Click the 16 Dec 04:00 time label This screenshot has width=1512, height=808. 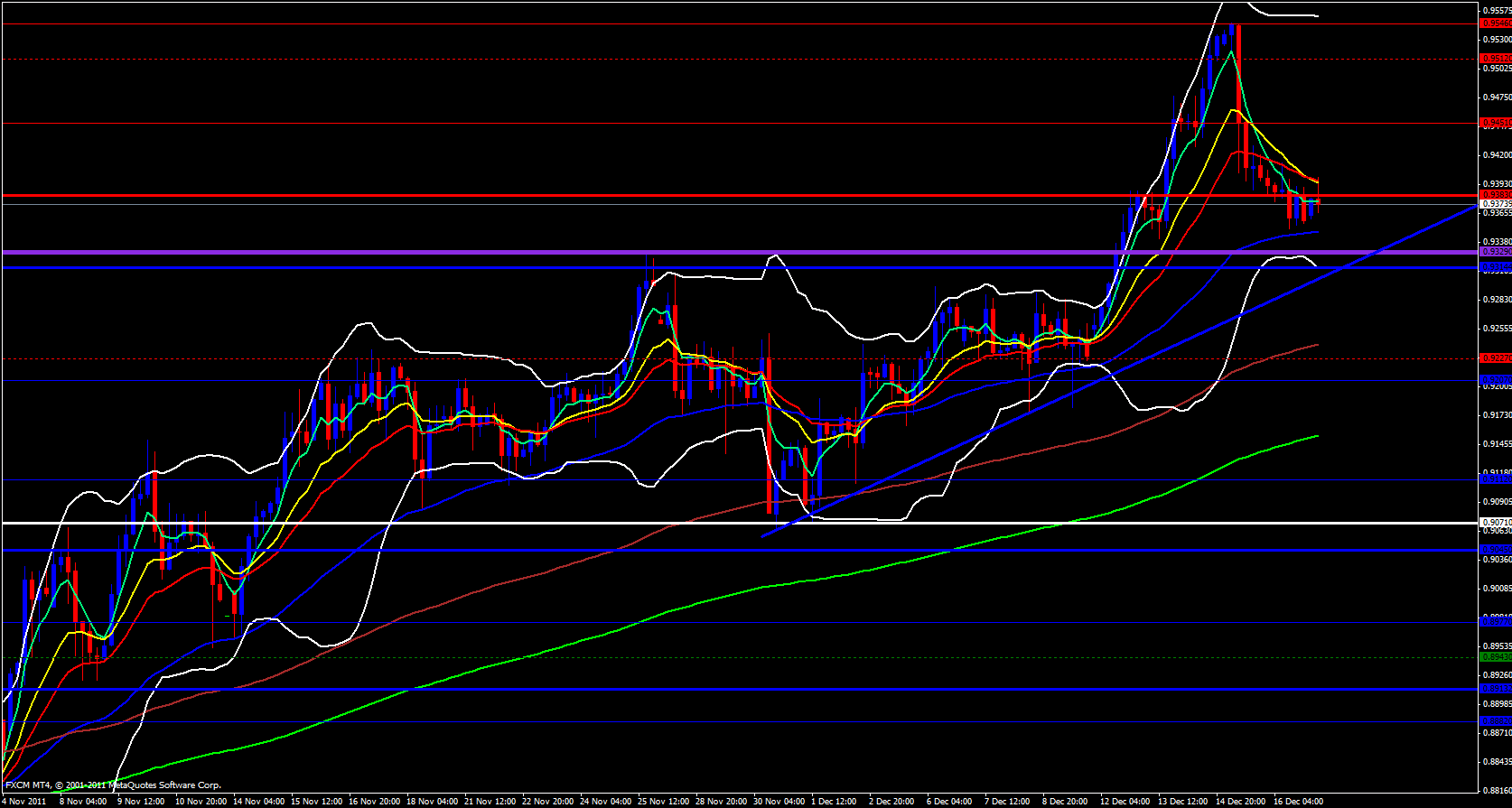point(1298,802)
